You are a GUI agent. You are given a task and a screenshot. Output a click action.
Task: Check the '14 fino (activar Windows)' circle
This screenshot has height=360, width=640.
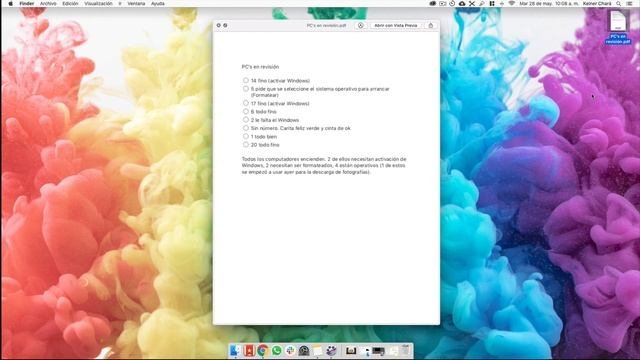click(x=246, y=80)
